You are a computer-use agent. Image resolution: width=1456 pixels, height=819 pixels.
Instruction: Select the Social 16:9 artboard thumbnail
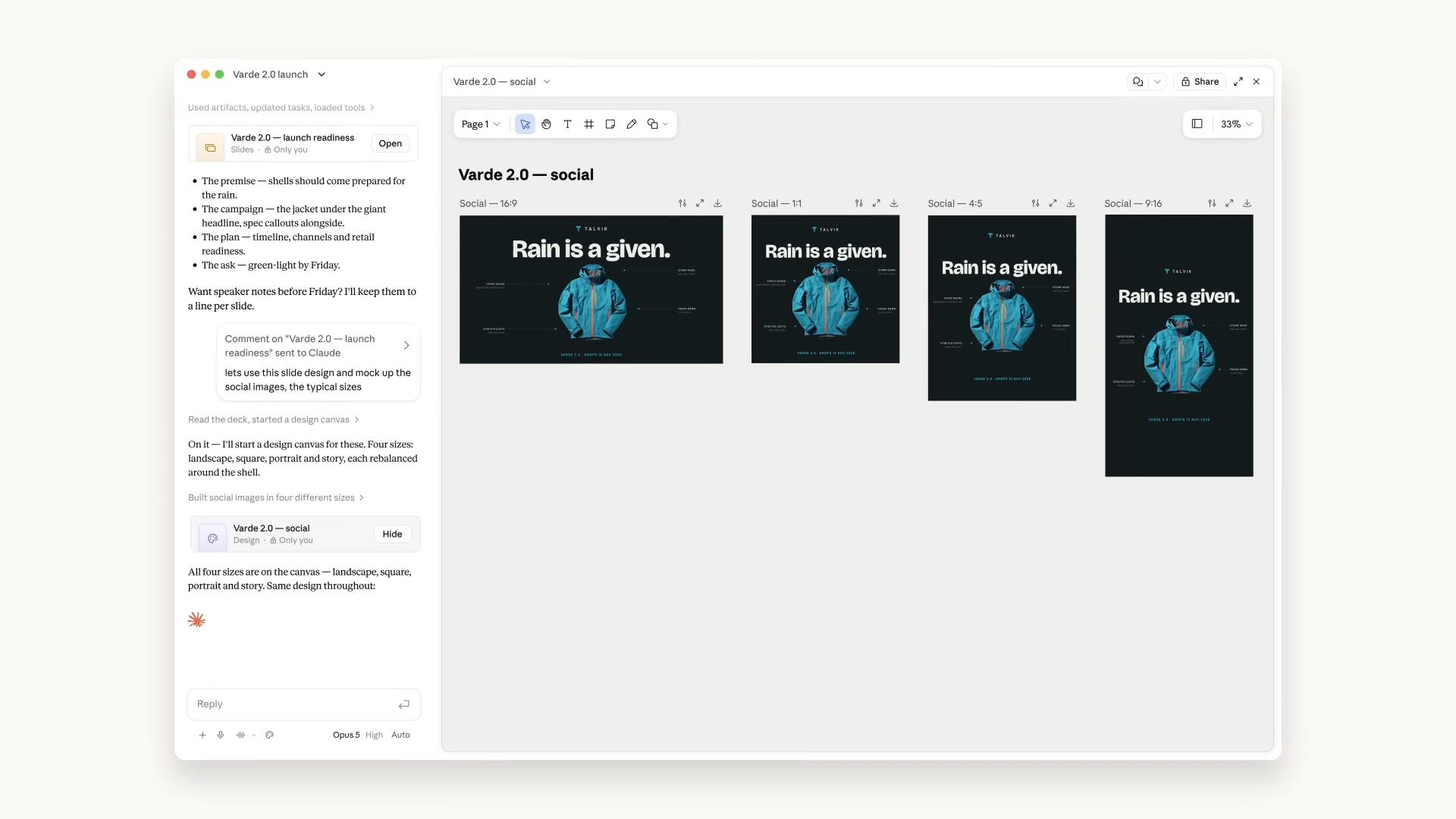click(x=591, y=290)
